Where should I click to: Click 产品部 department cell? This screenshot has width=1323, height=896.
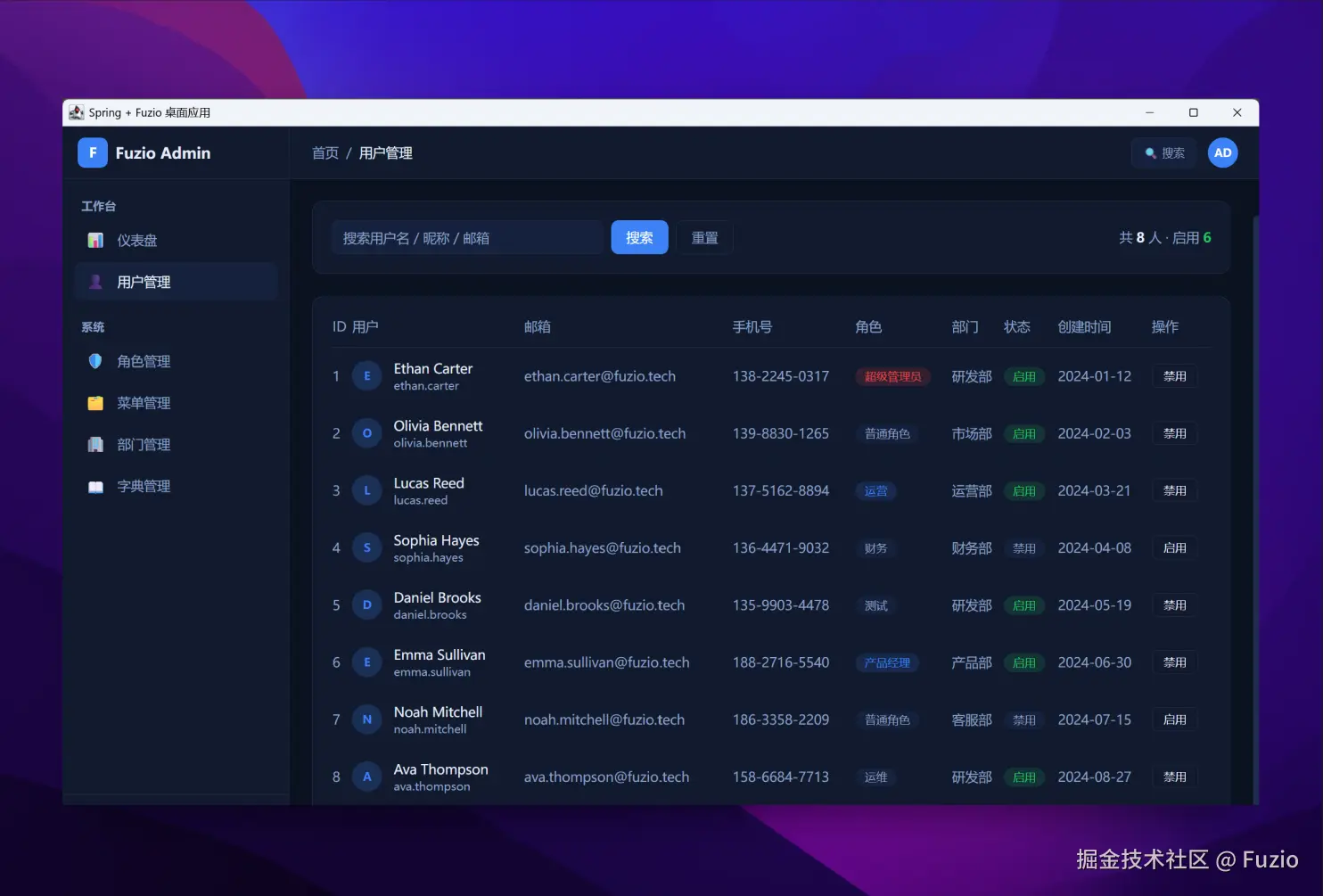click(972, 662)
